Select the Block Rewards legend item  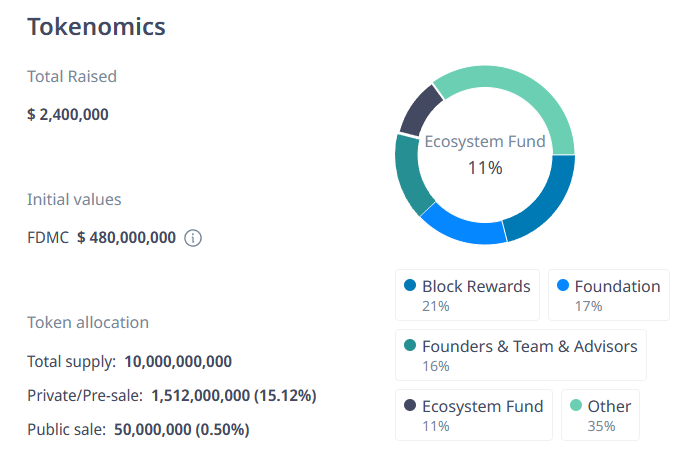467,294
